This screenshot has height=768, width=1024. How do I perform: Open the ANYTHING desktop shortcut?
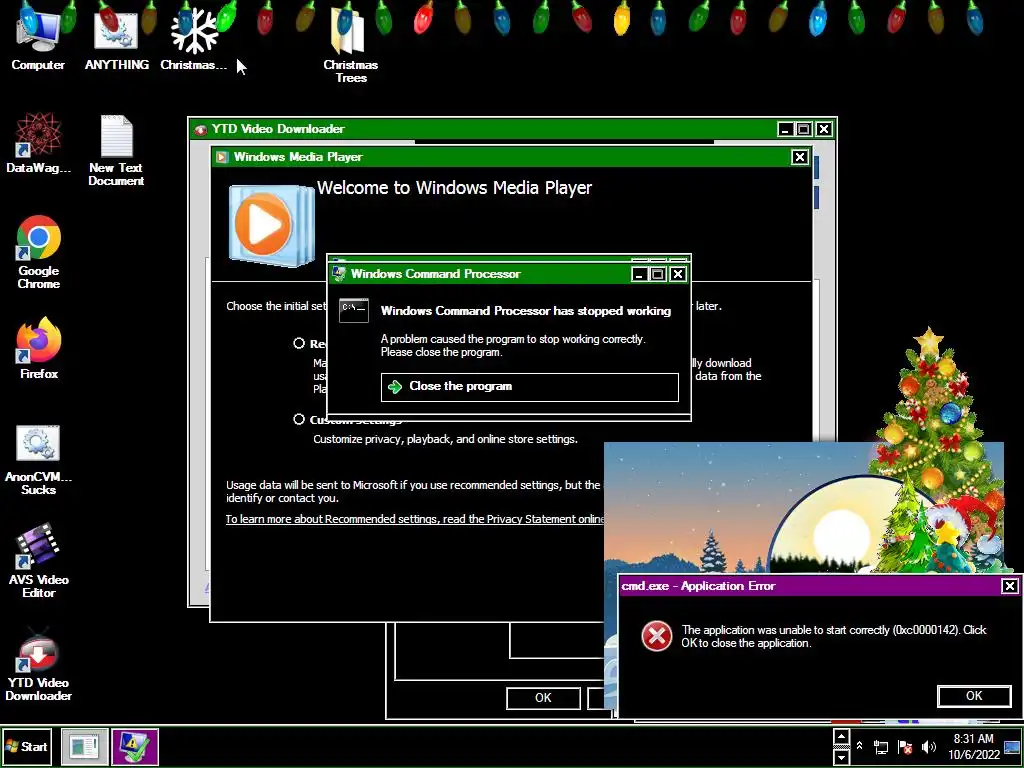[116, 38]
